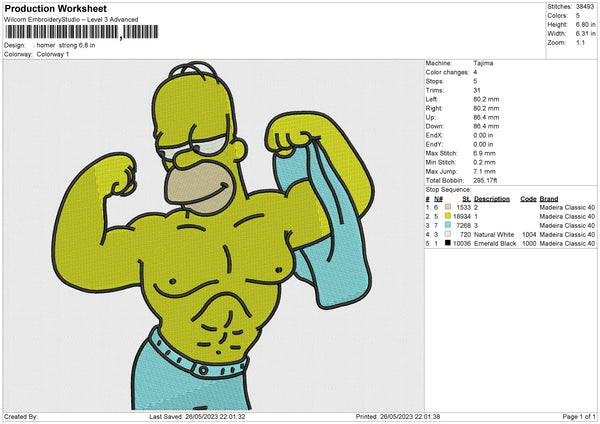Click the Machine value Tajima
Screen dimensions: 600x424
(483, 63)
